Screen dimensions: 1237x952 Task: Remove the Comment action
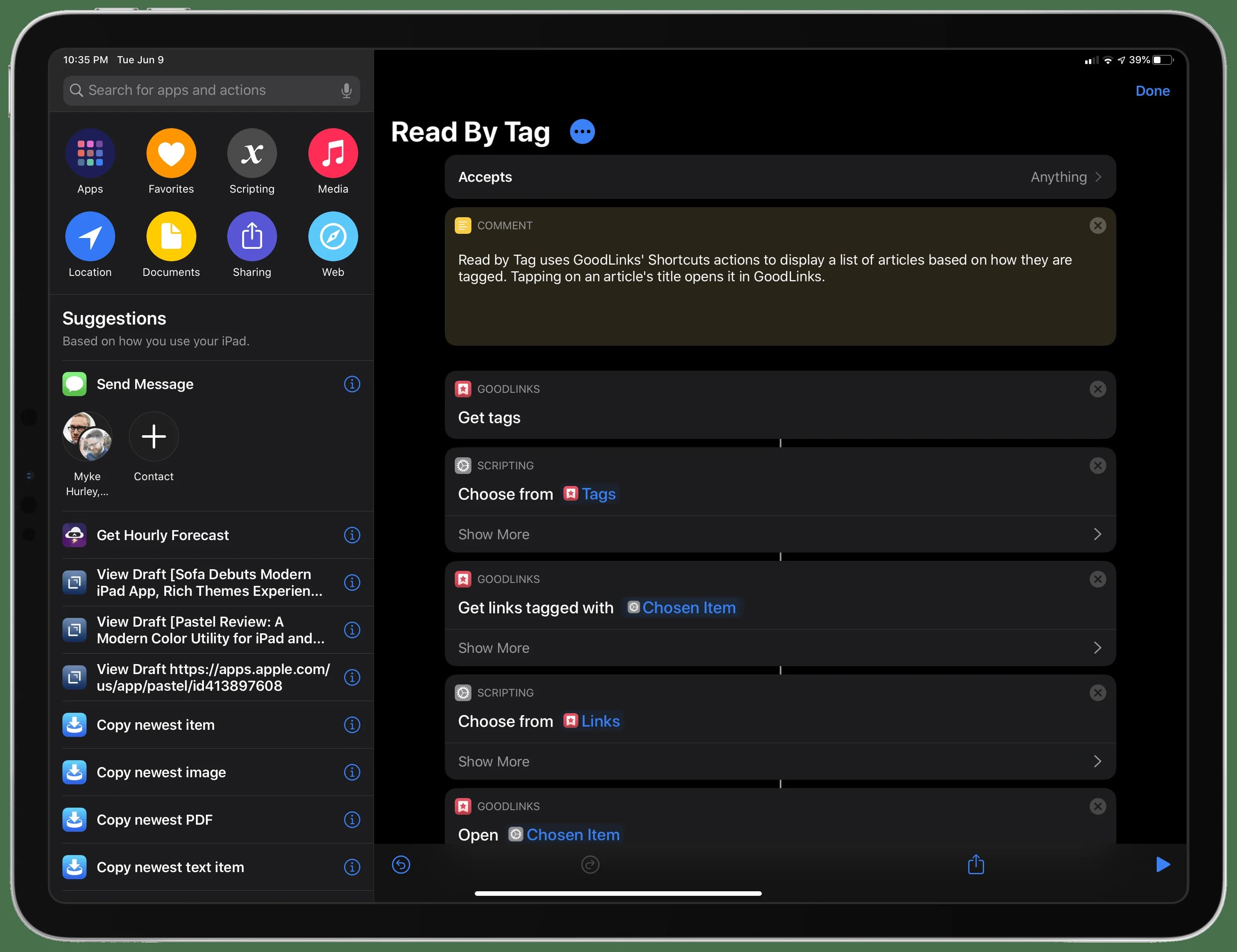[x=1098, y=226]
